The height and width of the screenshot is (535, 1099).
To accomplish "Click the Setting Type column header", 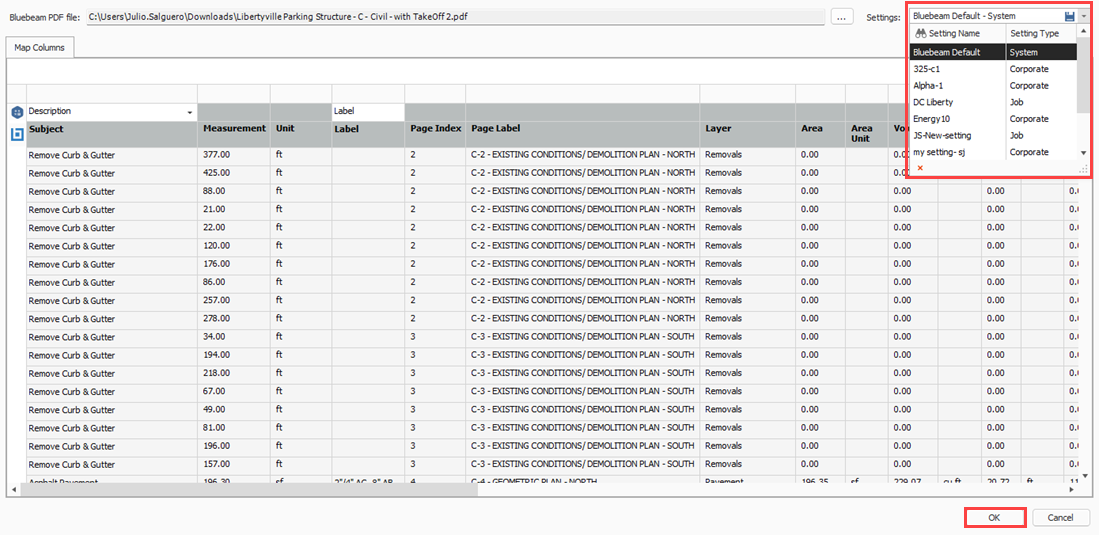I will pos(1034,34).
